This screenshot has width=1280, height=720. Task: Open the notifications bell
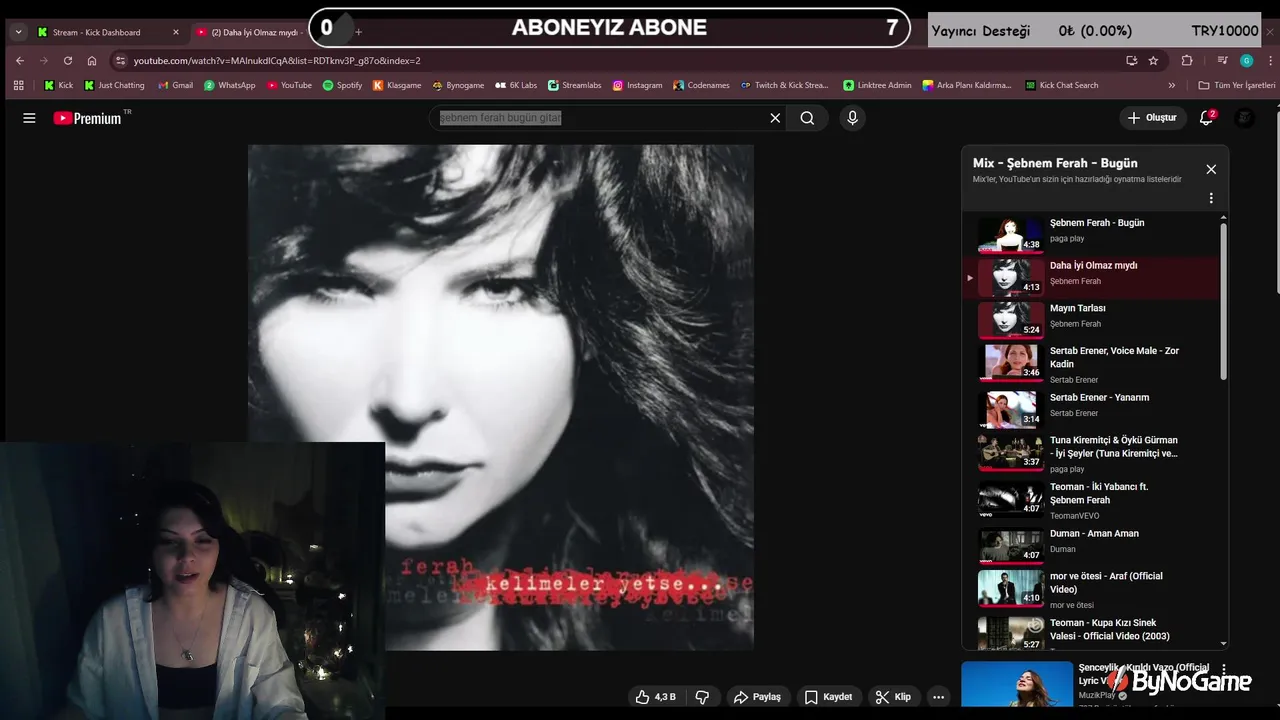(x=1207, y=118)
